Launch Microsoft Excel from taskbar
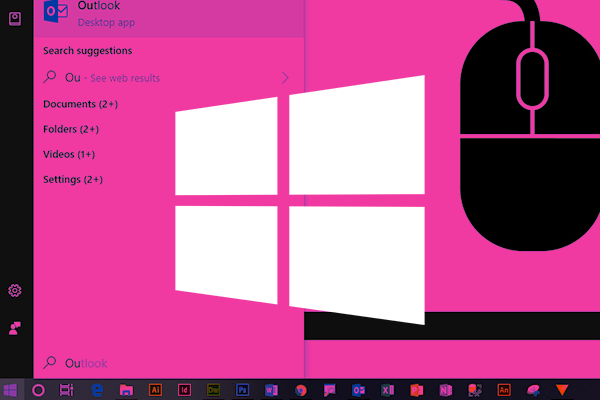The image size is (600, 400). coord(388,390)
